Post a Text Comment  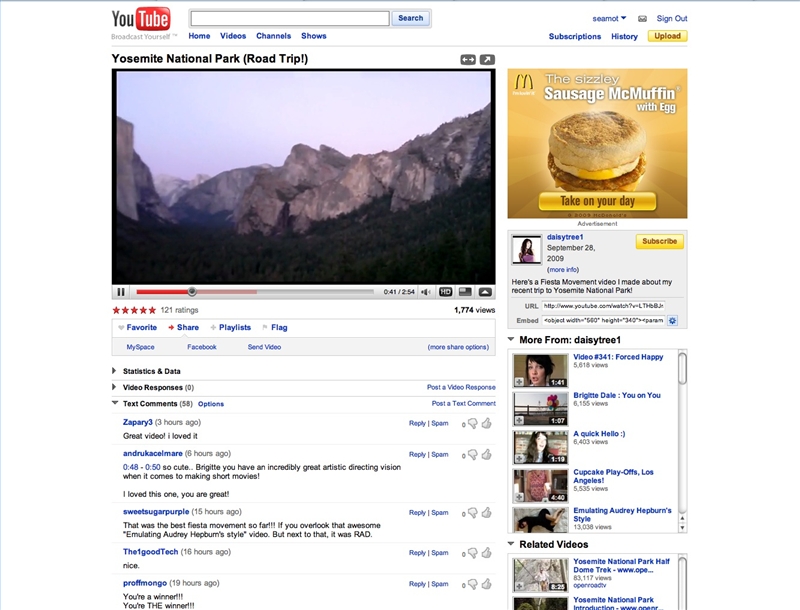point(464,403)
